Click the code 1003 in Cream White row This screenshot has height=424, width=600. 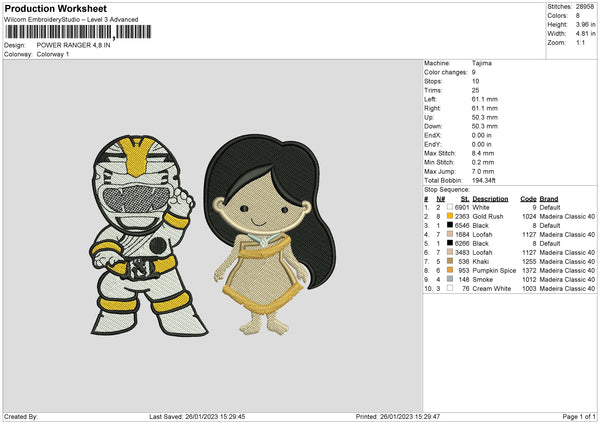click(529, 289)
